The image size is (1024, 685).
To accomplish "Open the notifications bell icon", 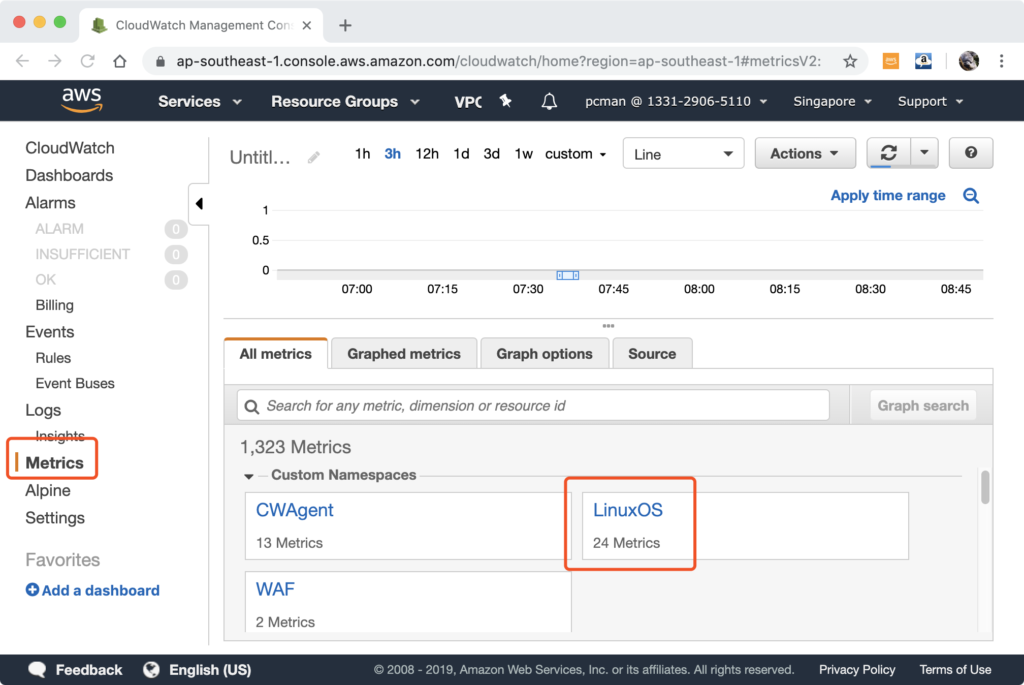I will point(549,101).
